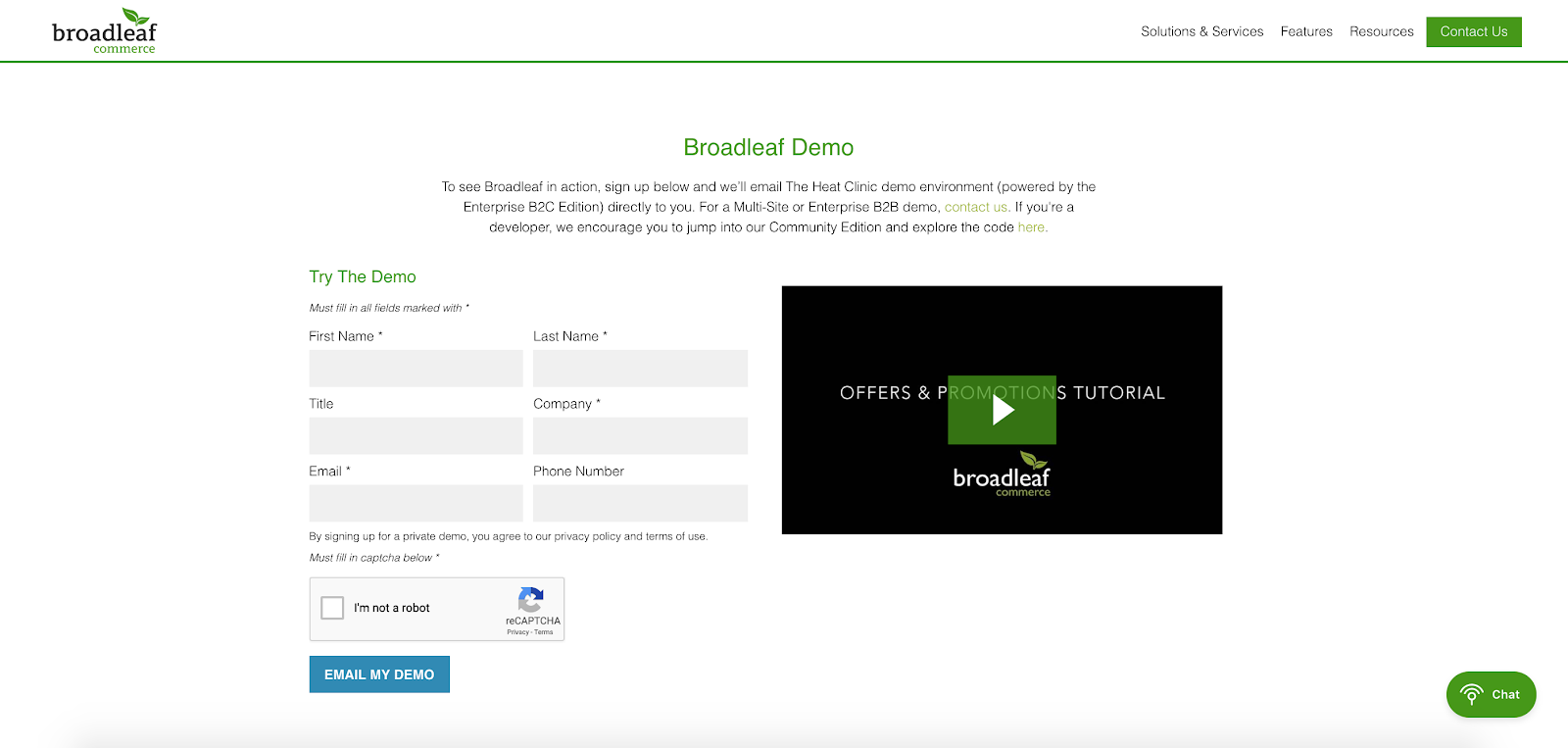Play the Offers & Promotions tutorial video
The image size is (1568, 748).
click(x=1002, y=410)
